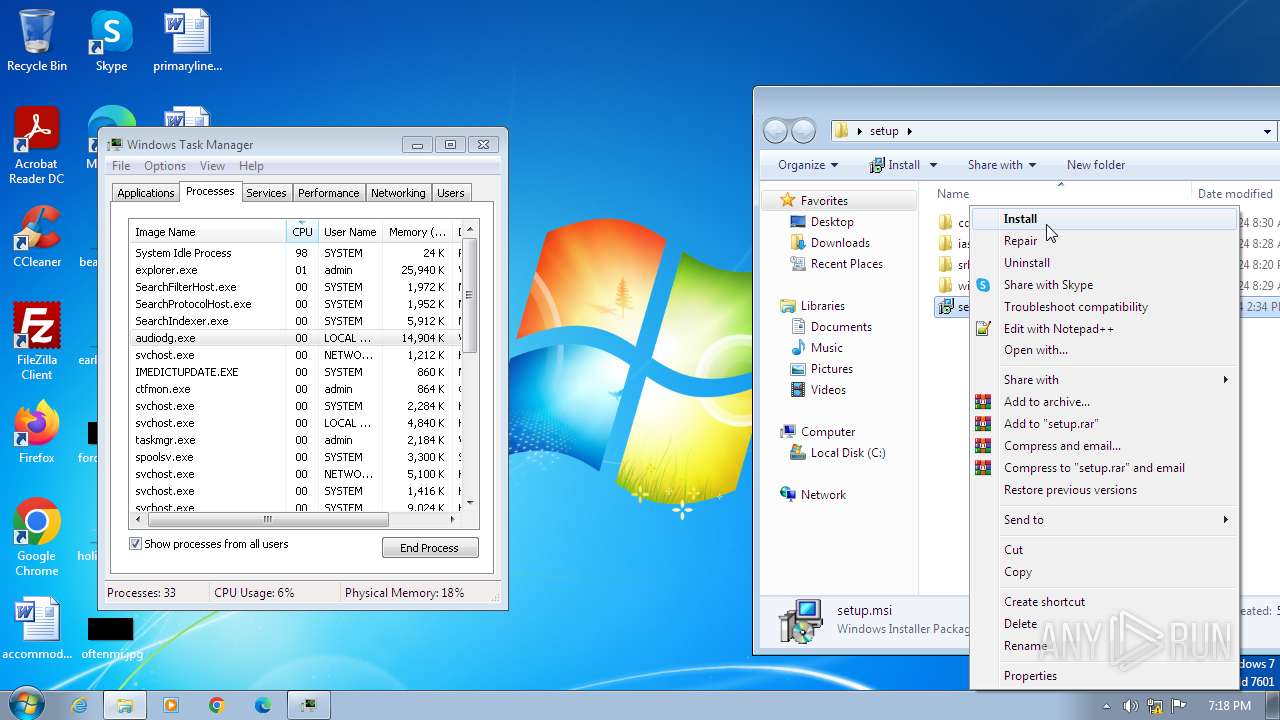
Task: Open Acrobat Reader DC desktop icon
Action: [37, 144]
